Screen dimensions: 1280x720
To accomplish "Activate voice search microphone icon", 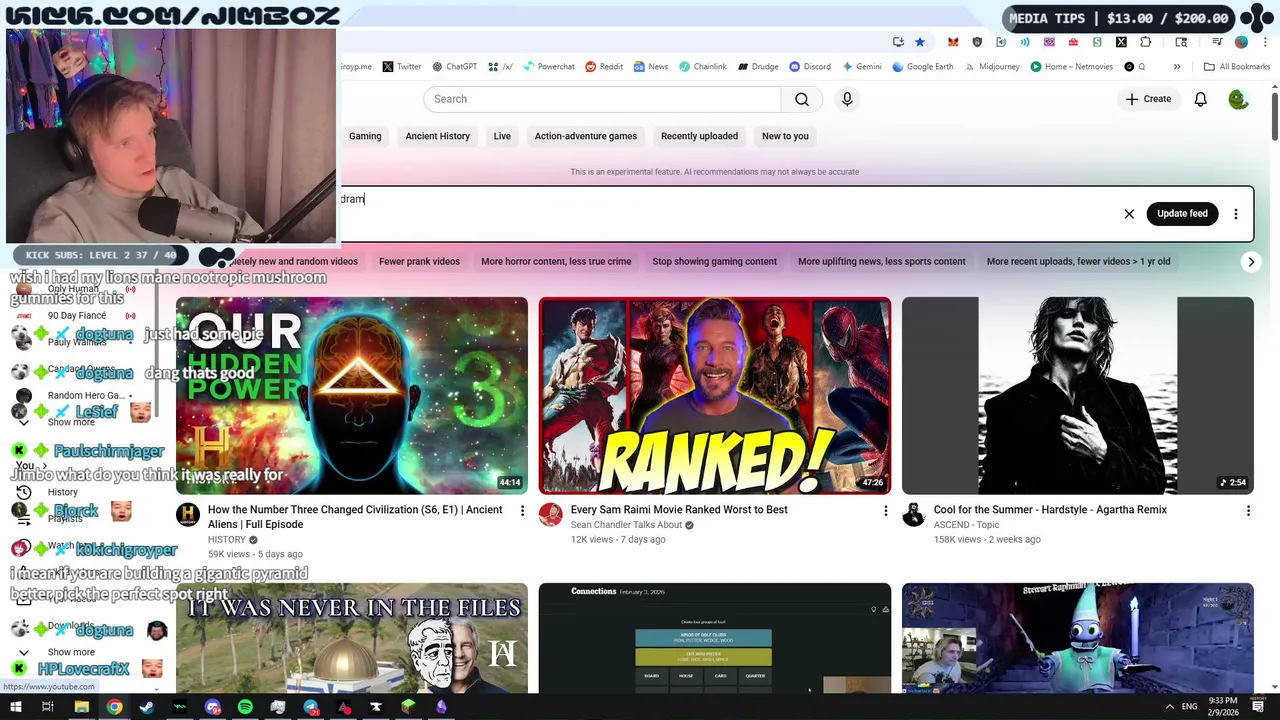I will [847, 99].
